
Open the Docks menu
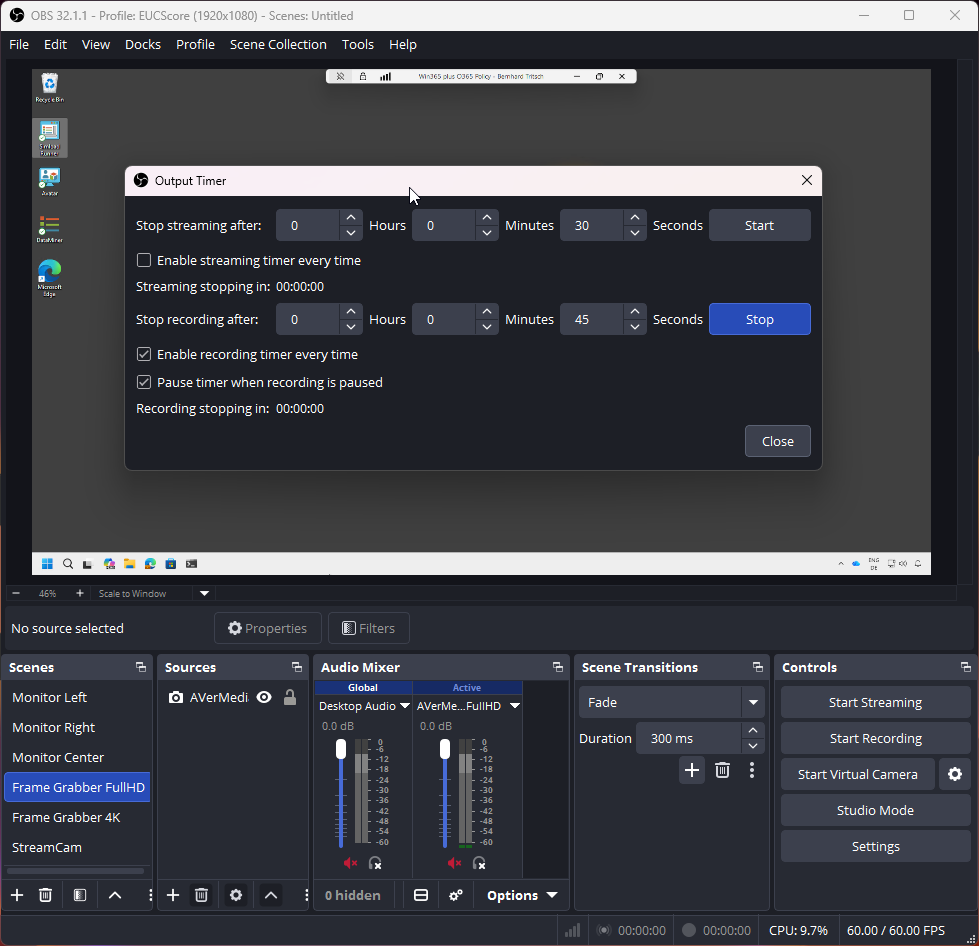pyautogui.click(x=142, y=44)
